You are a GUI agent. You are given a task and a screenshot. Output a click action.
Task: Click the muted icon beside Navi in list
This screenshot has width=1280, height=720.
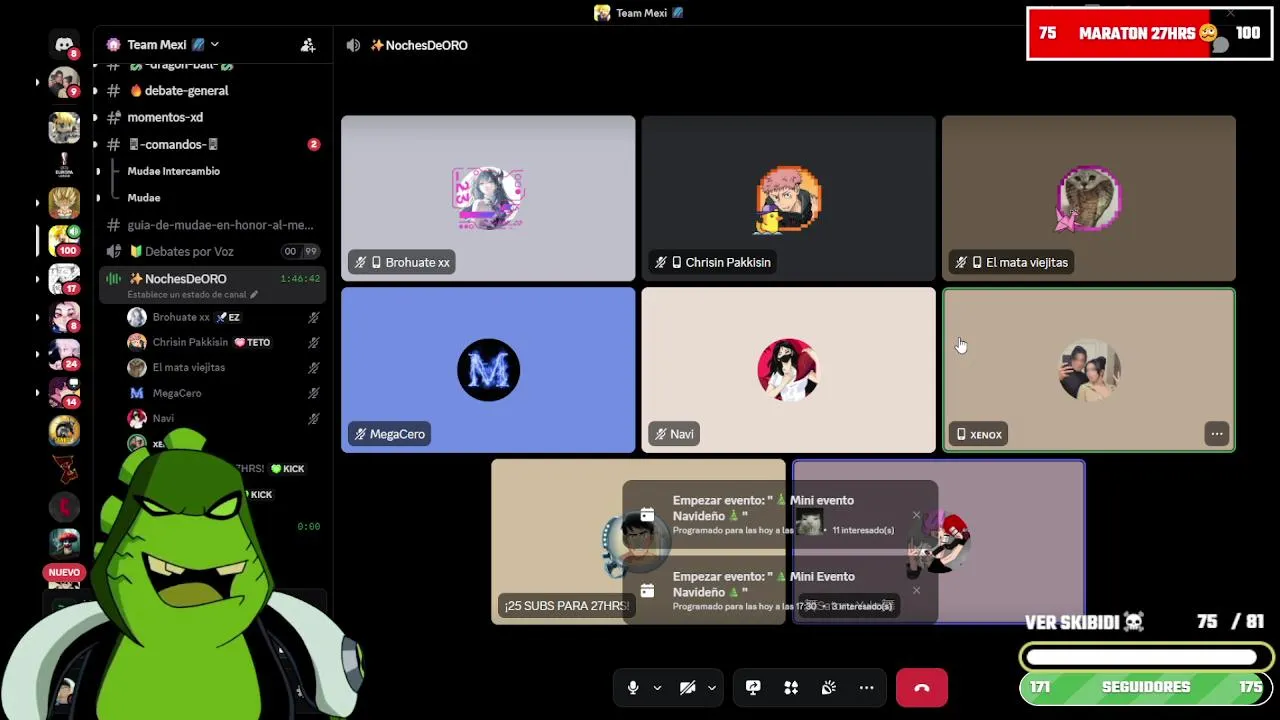click(x=314, y=418)
